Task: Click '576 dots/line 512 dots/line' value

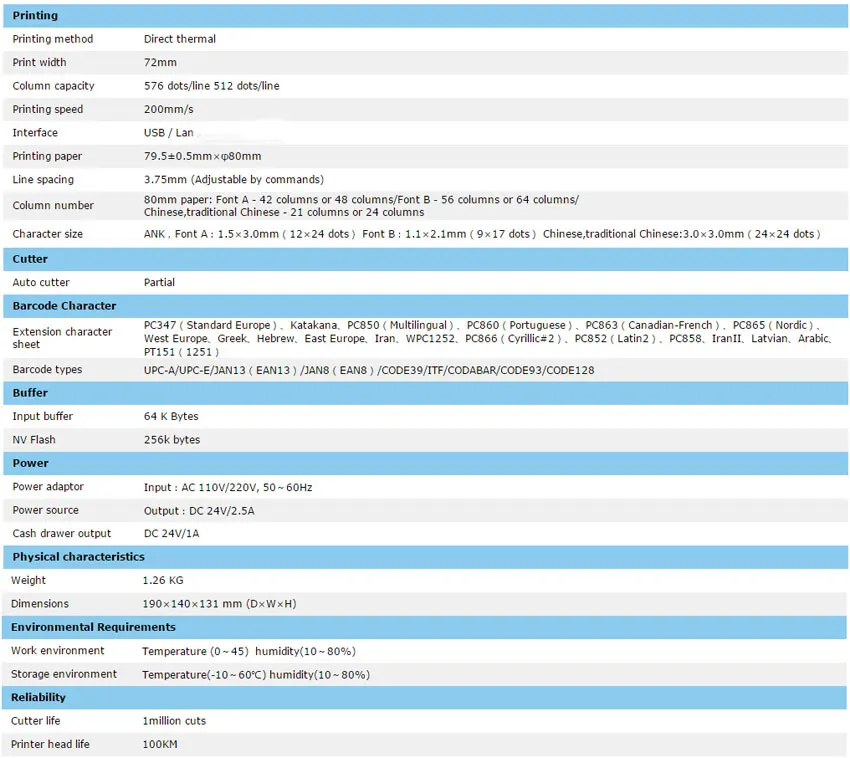Action: 211,86
